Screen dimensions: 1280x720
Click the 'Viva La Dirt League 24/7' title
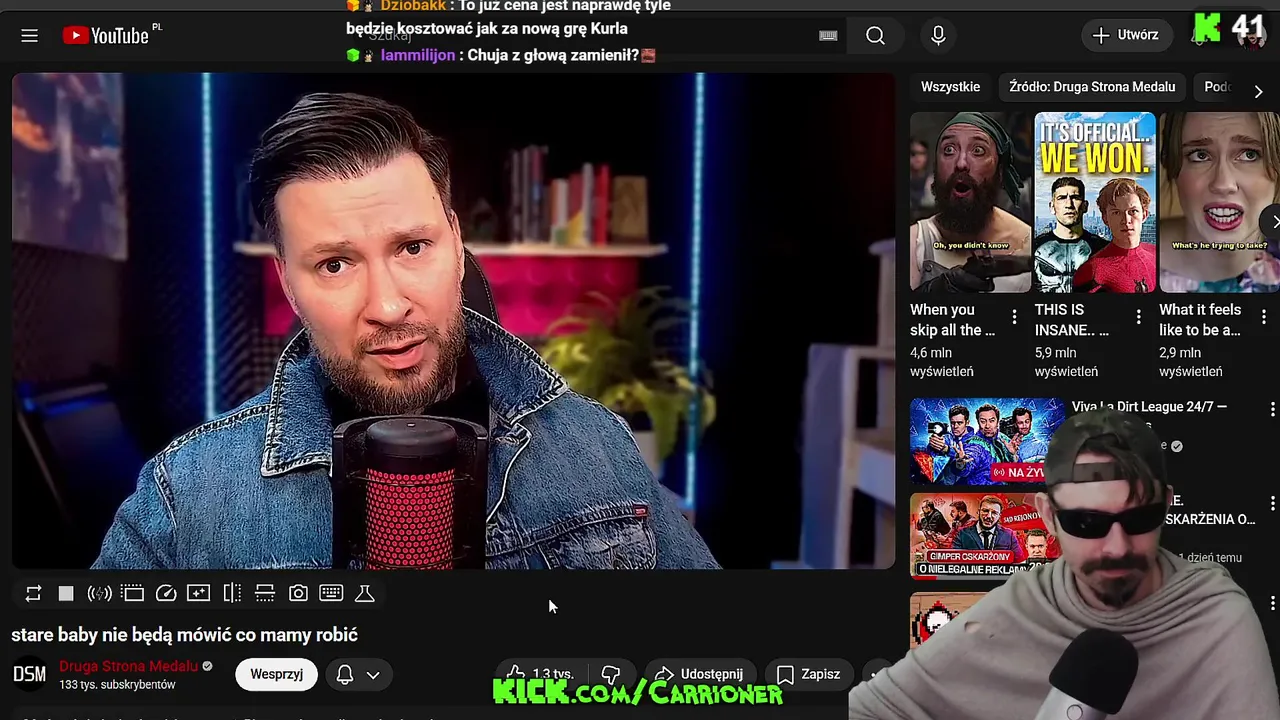coord(1149,407)
